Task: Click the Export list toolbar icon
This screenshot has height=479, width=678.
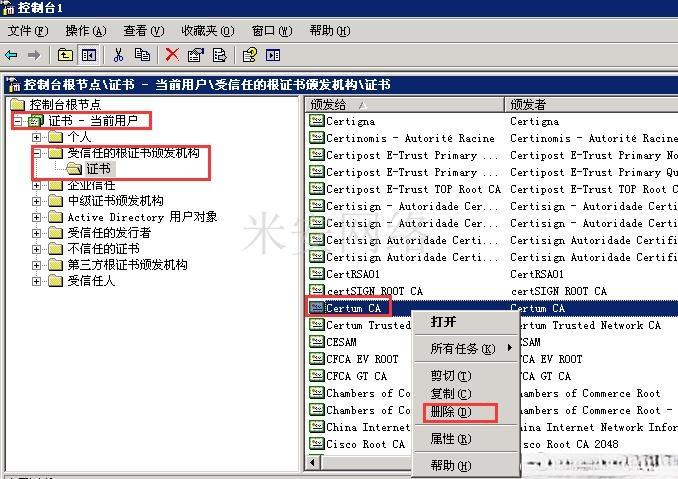Action: (x=220, y=55)
